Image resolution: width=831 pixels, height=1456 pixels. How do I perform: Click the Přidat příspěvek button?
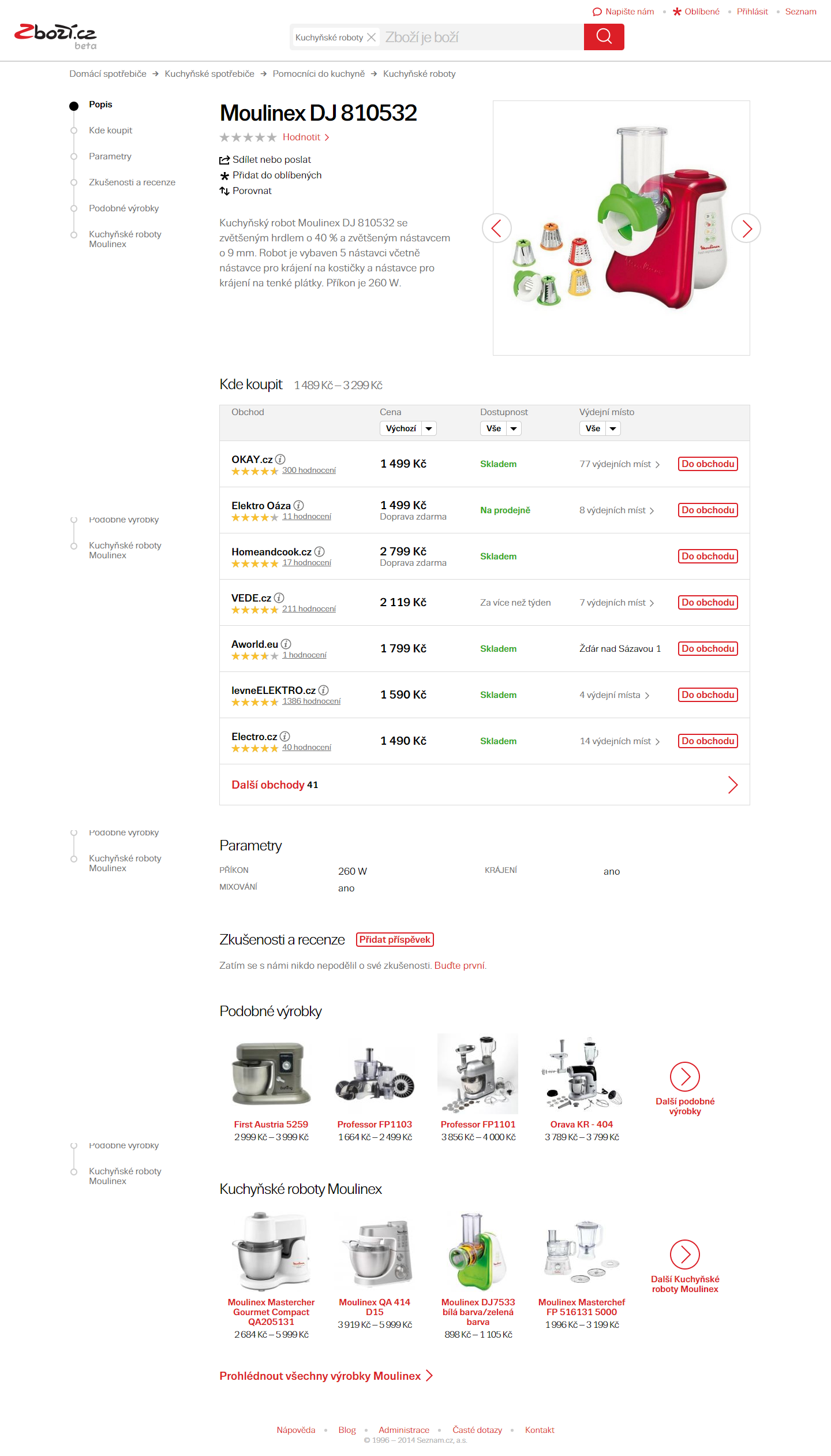395,940
